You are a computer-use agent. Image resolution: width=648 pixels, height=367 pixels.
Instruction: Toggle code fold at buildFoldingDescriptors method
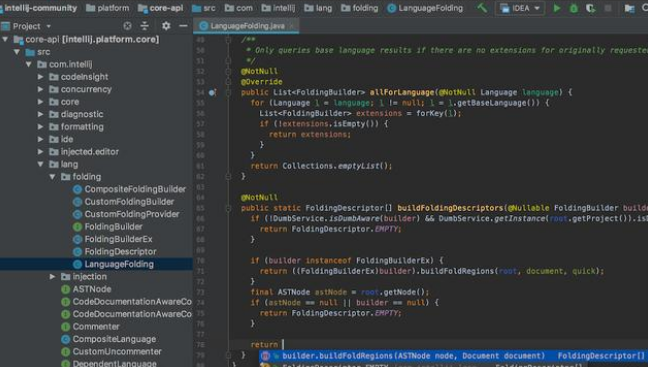tap(228, 208)
